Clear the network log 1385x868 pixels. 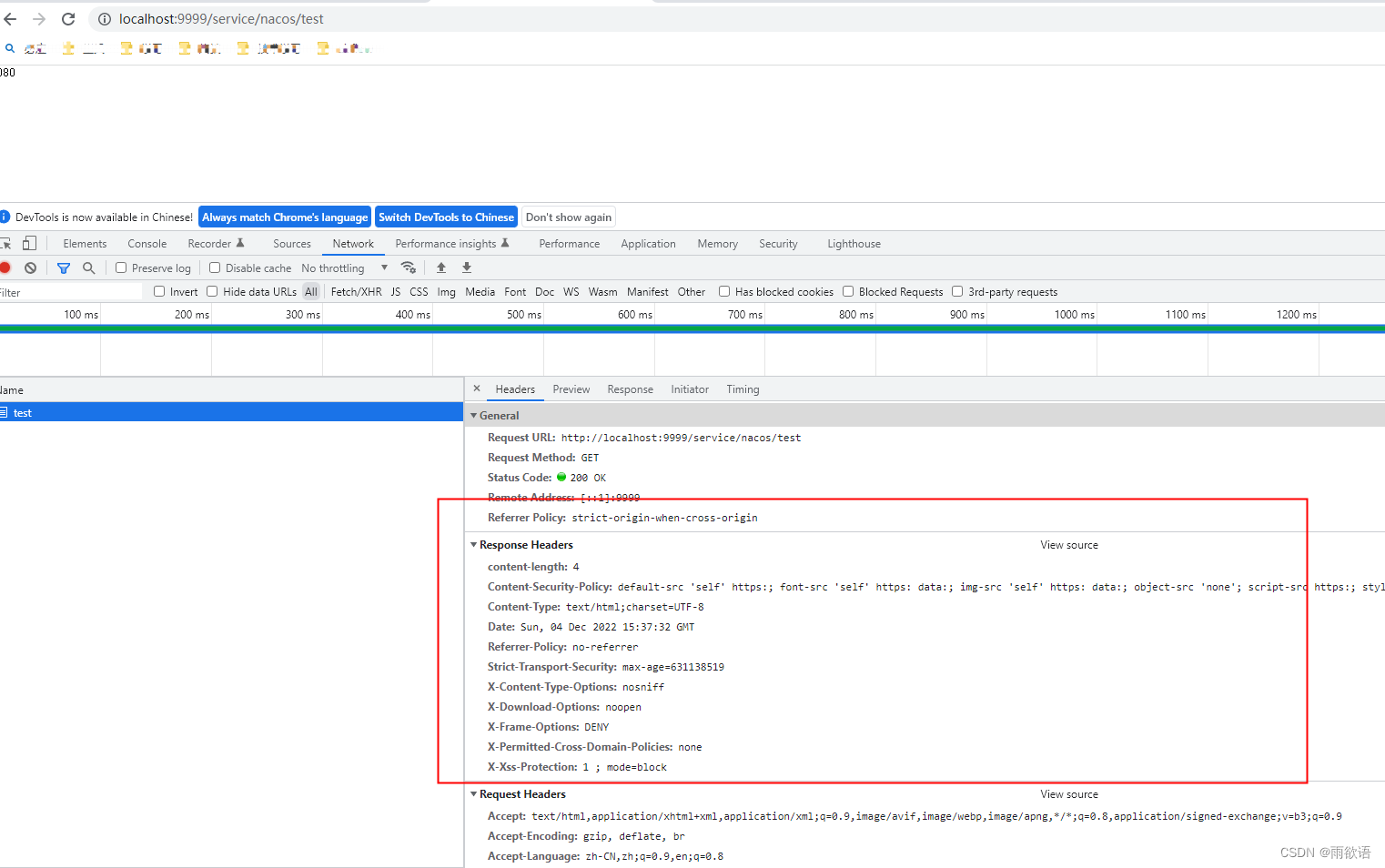point(31,267)
